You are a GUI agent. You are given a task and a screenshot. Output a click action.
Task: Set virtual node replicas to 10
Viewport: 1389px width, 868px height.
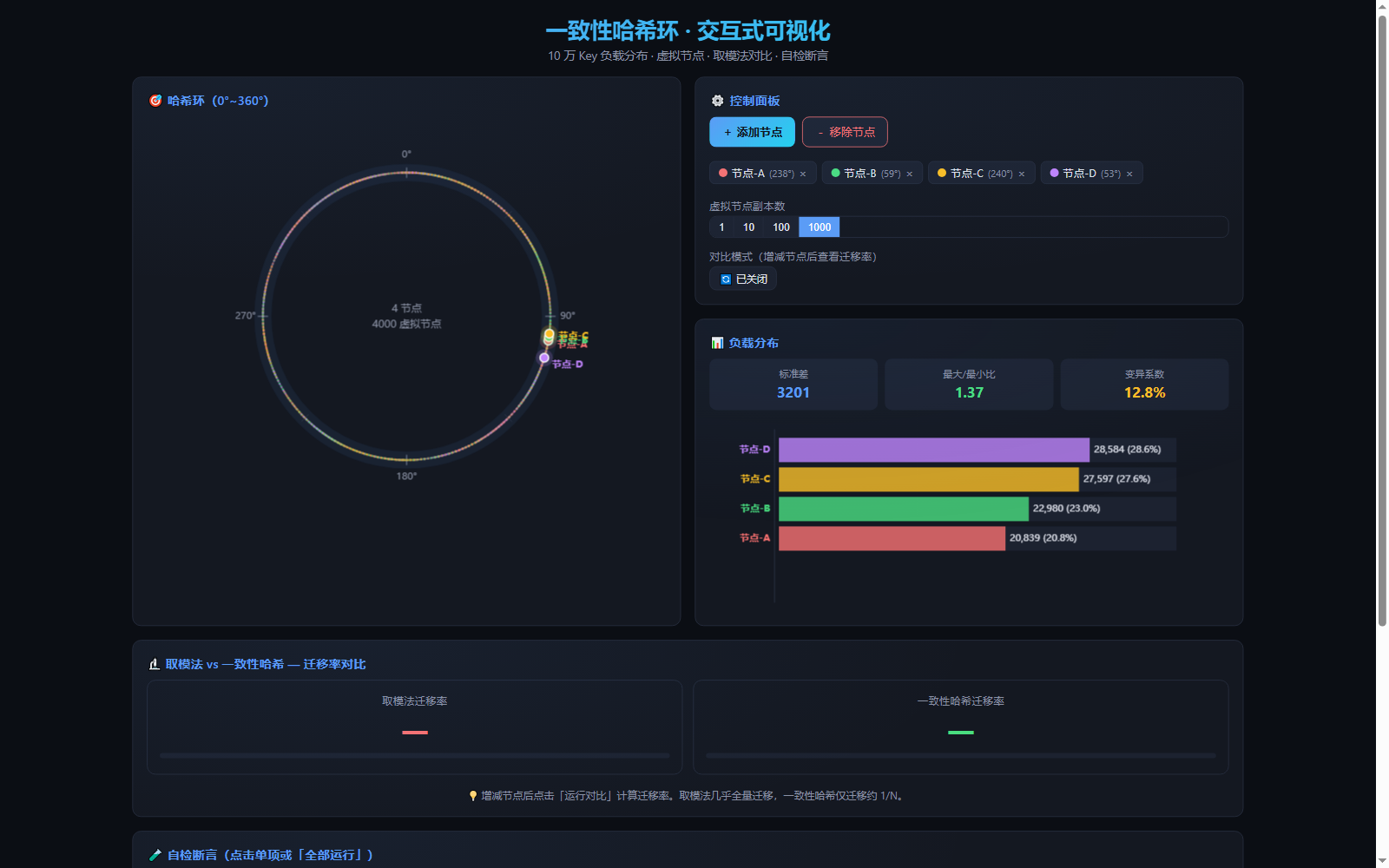tap(748, 227)
